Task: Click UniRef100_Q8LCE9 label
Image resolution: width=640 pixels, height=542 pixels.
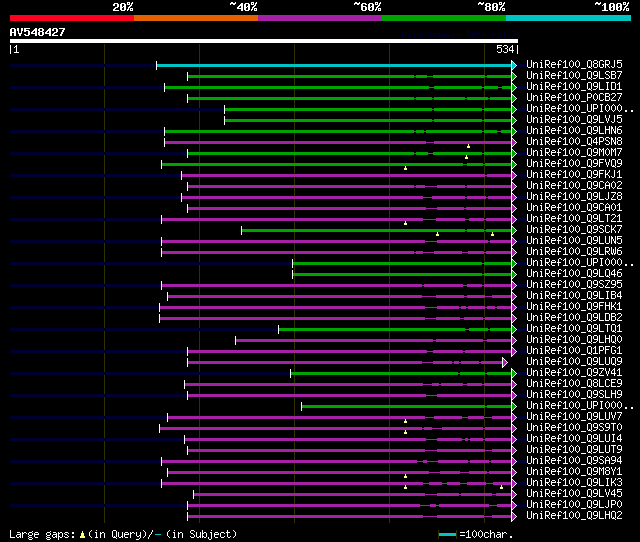Action: click(x=574, y=384)
